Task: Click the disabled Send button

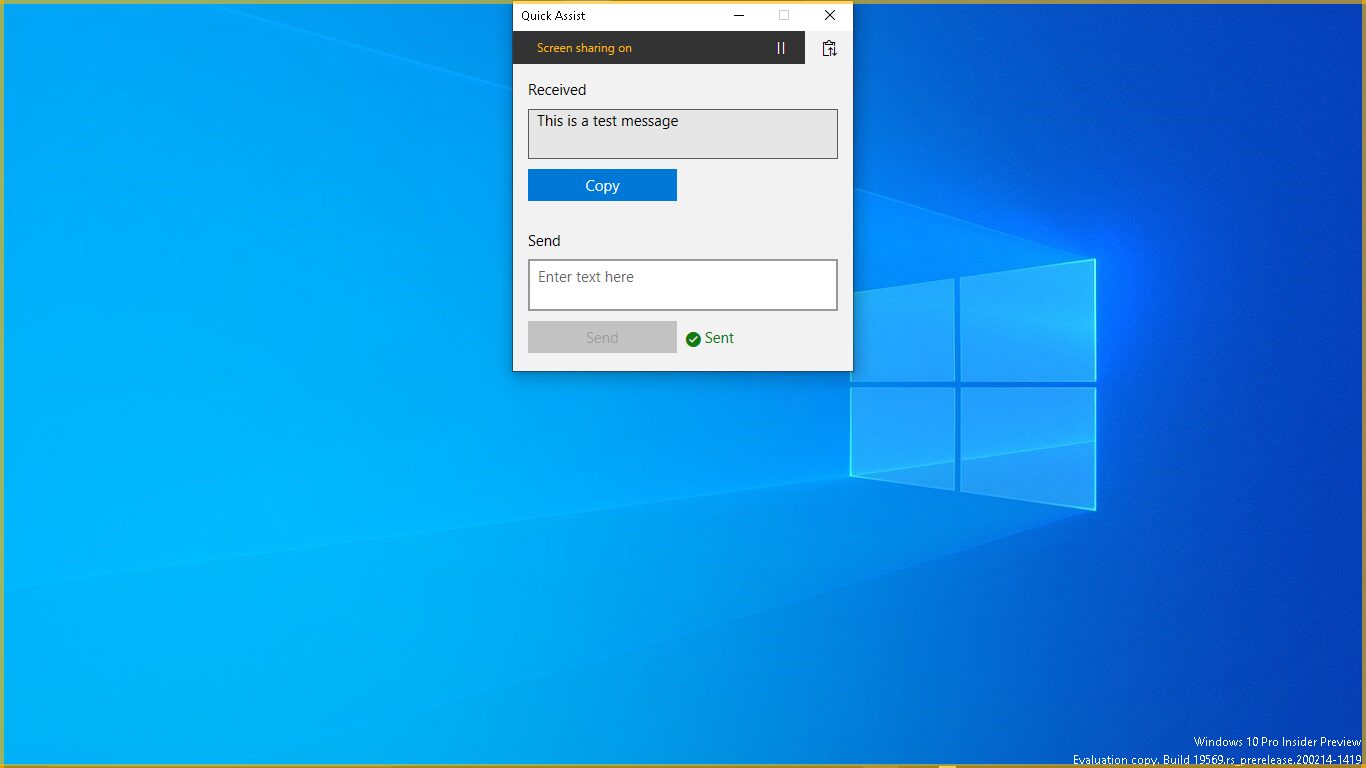Action: pyautogui.click(x=602, y=337)
